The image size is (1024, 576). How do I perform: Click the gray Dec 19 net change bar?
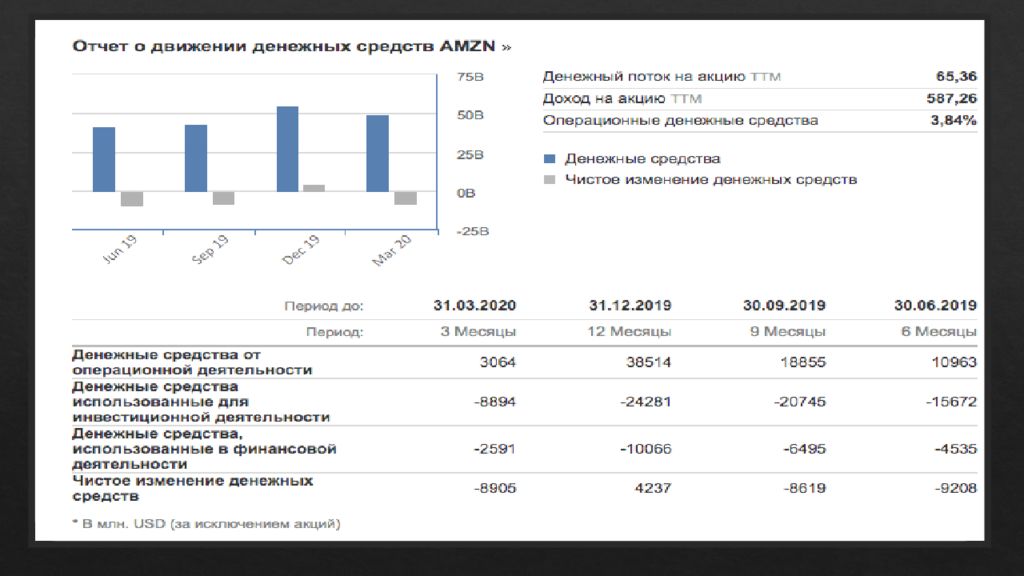313,188
